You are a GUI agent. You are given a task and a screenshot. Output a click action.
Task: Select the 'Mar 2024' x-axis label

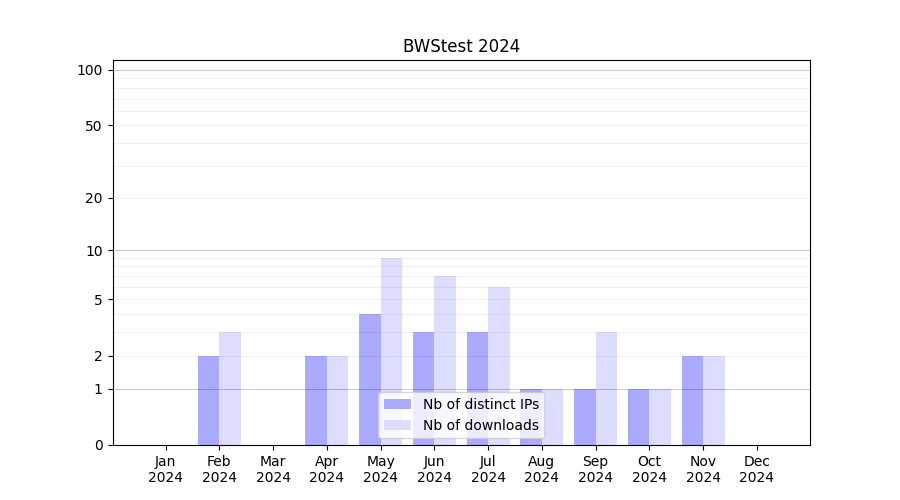[x=273, y=469]
